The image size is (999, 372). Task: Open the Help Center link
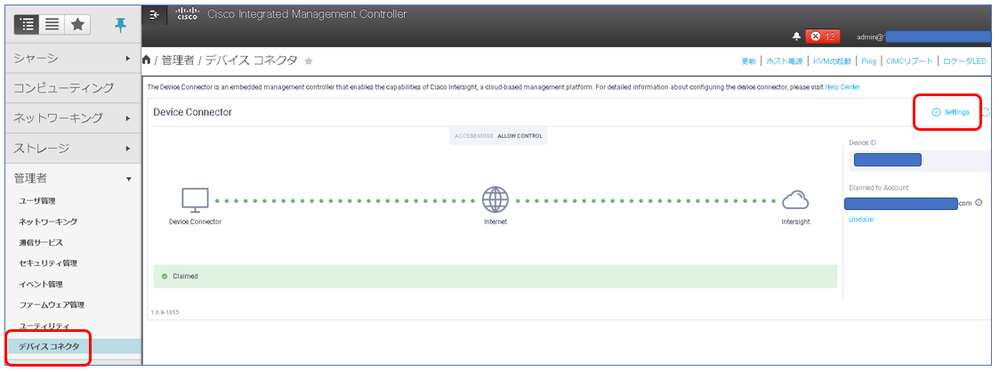point(843,87)
